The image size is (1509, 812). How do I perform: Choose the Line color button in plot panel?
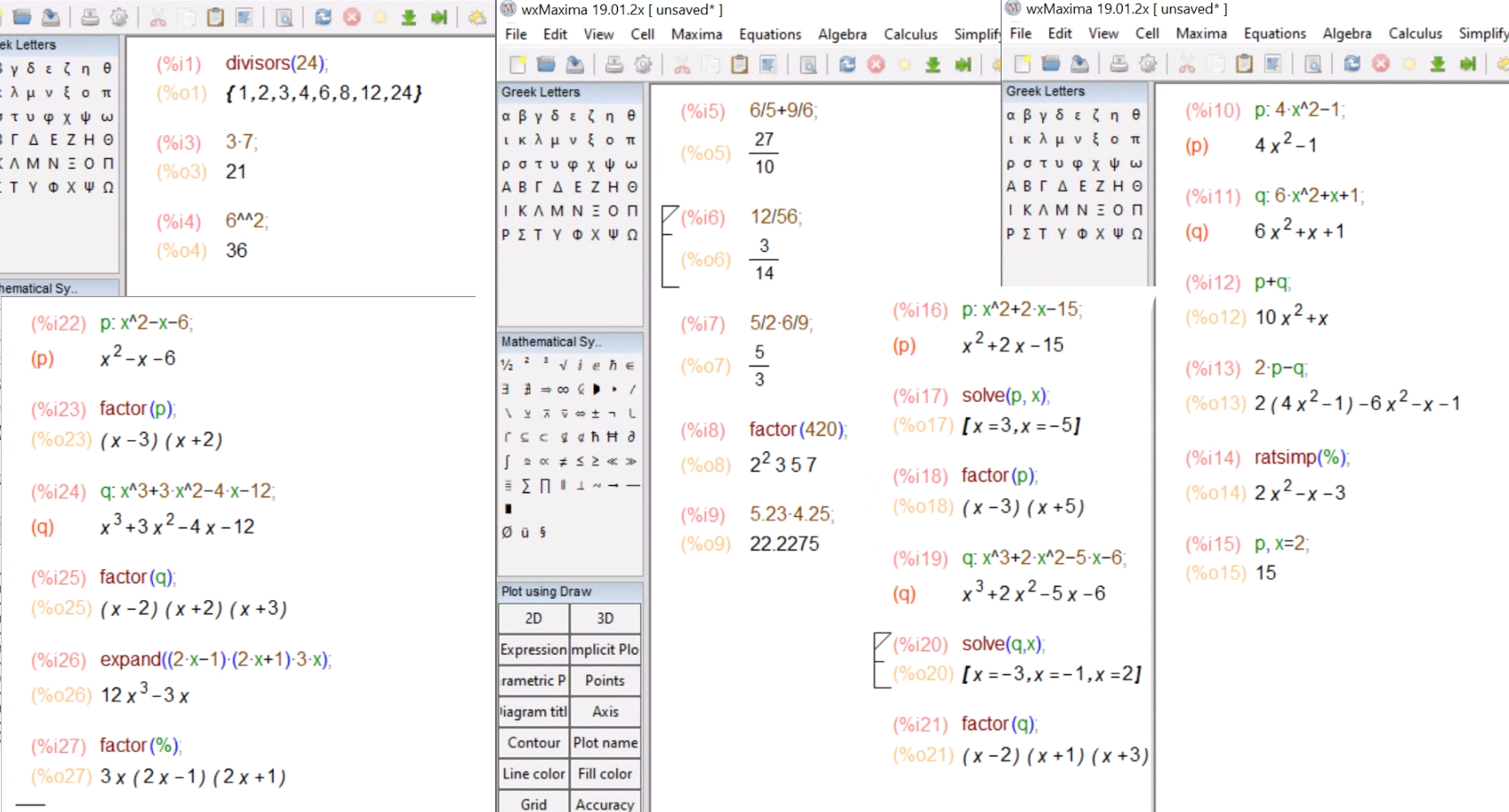tap(533, 774)
